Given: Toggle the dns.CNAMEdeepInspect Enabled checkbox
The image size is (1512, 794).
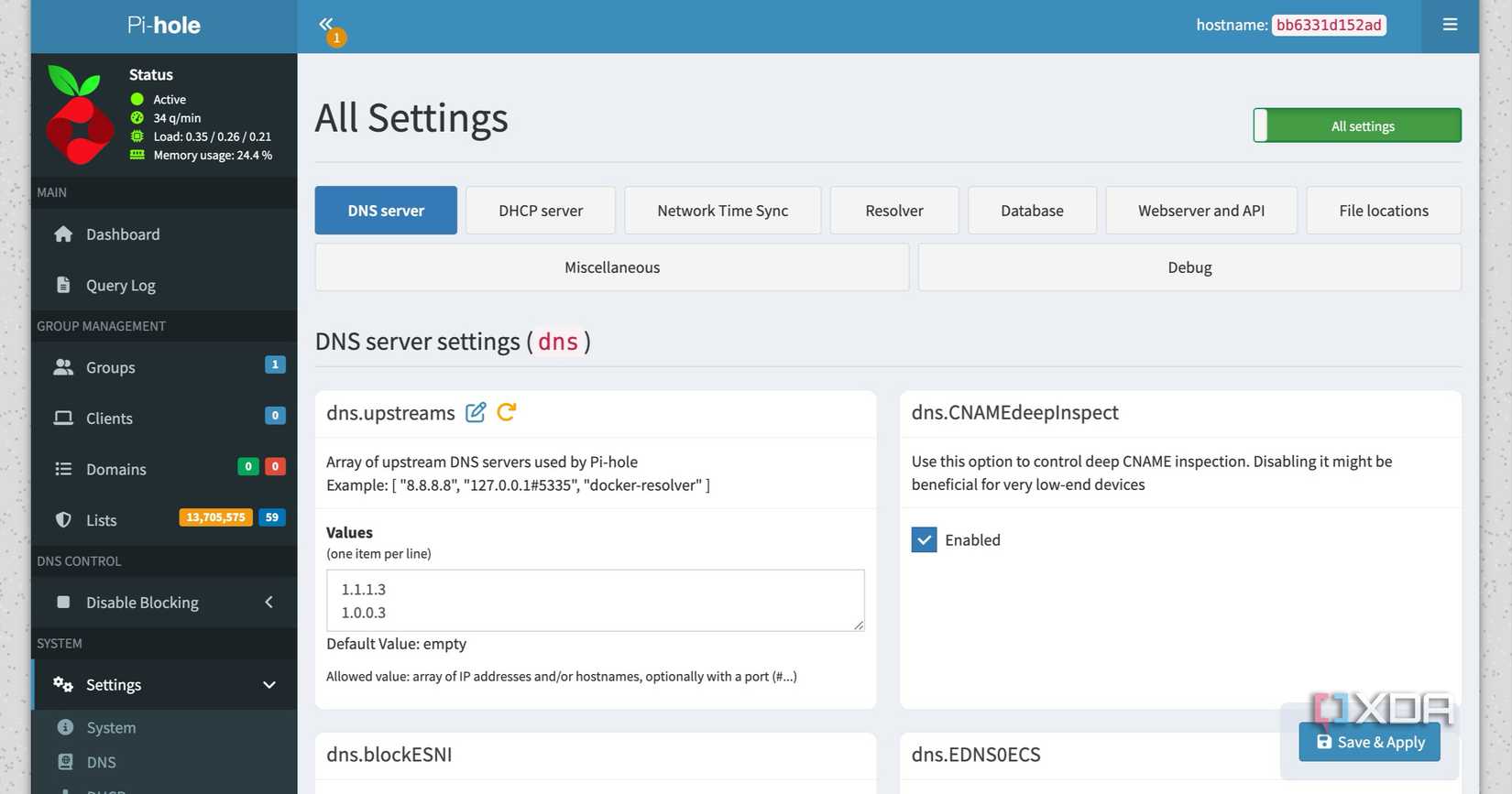Looking at the screenshot, I should pos(924,540).
